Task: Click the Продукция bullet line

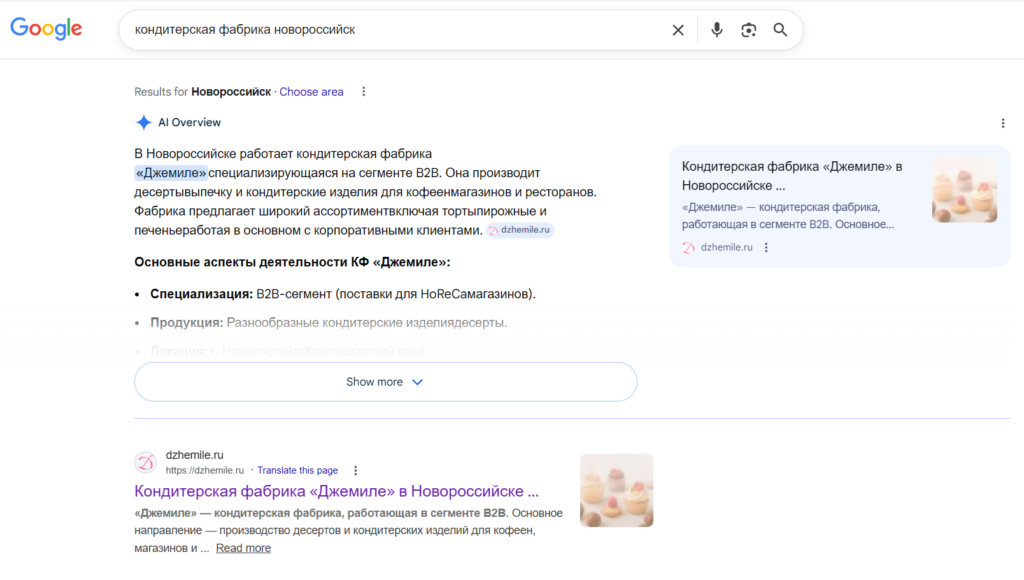Action: click(x=328, y=323)
